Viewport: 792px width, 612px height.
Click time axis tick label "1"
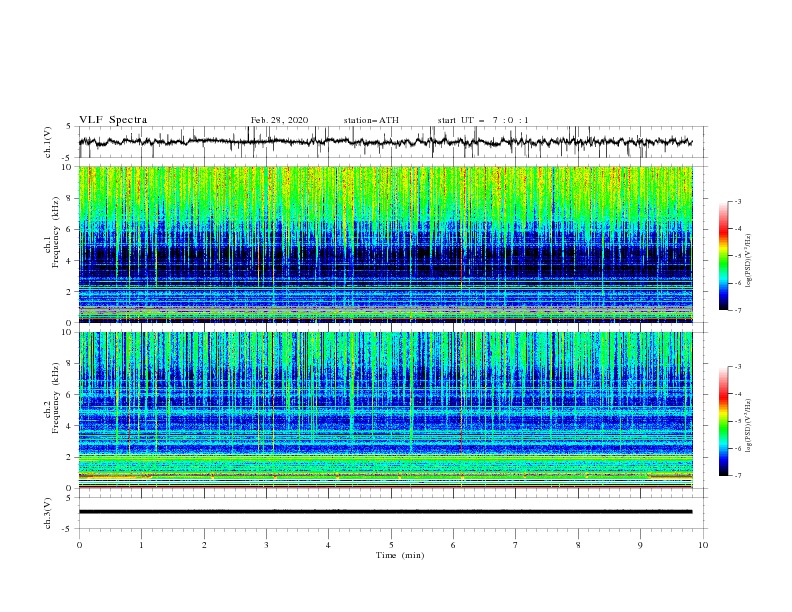point(141,545)
